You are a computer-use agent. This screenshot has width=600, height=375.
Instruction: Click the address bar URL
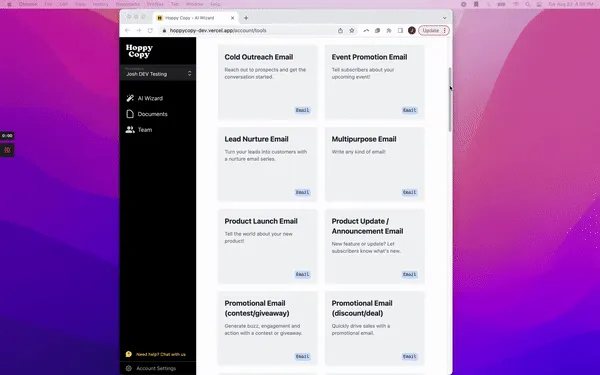tap(218, 30)
